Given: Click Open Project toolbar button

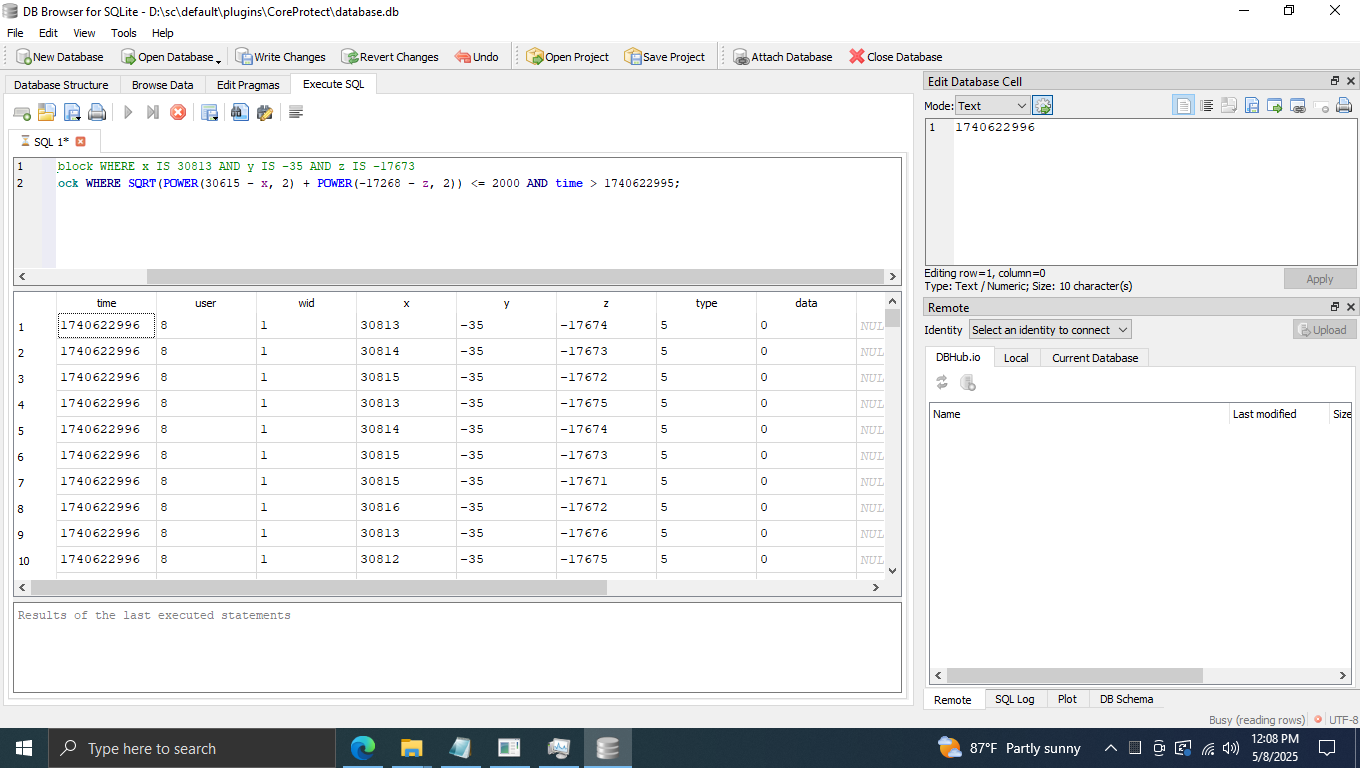Looking at the screenshot, I should pyautogui.click(x=568, y=57).
